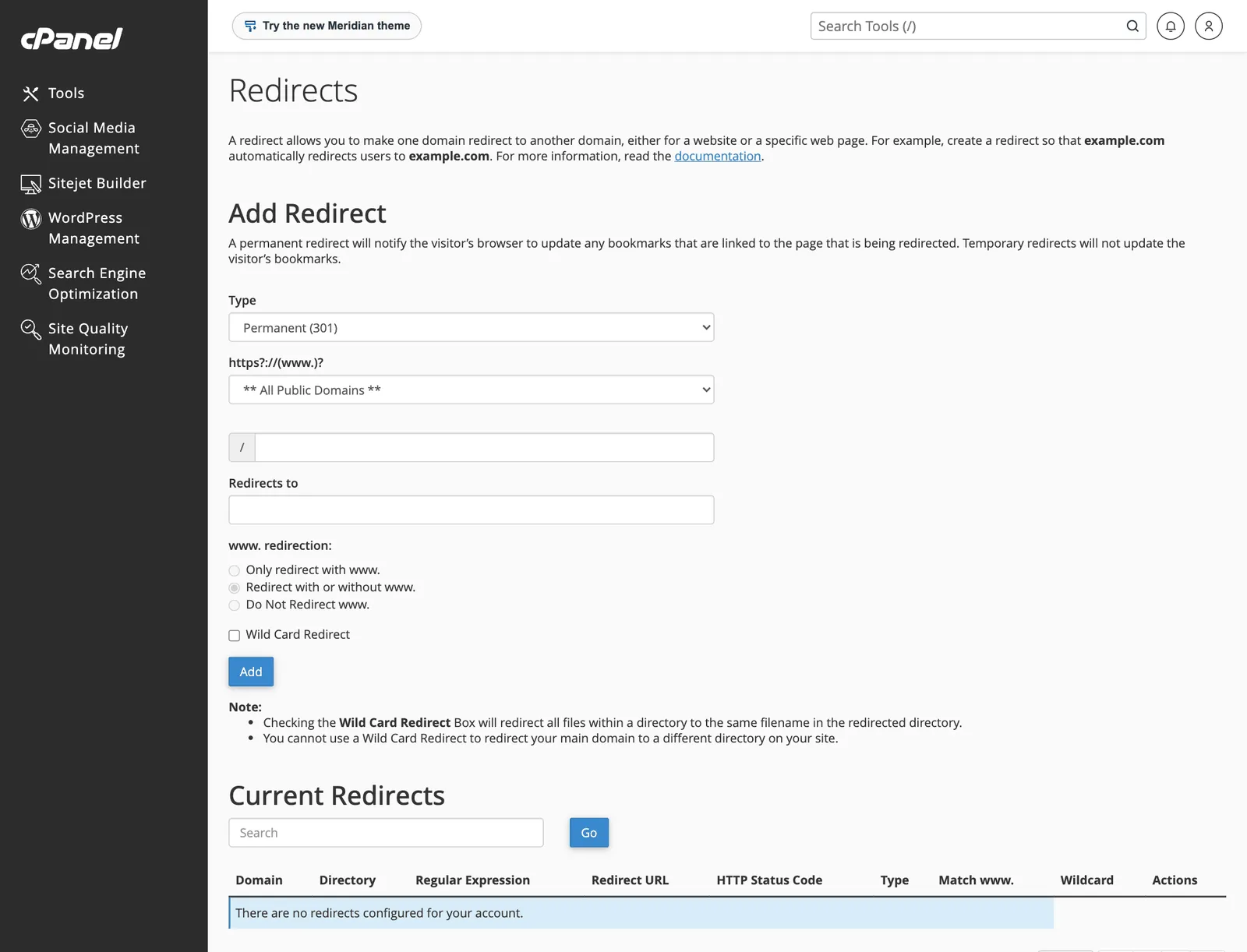Image resolution: width=1247 pixels, height=952 pixels.
Task: Click the Actions column header
Action: 1175,880
